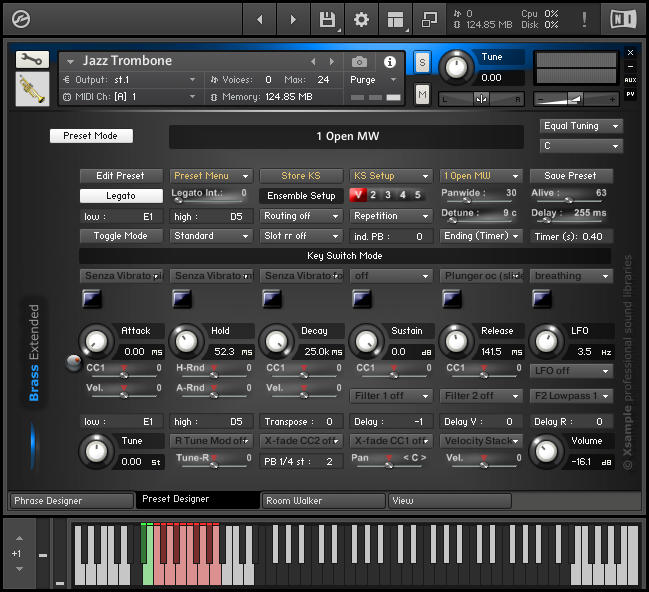Switch to the Phrase Designer tab
The image size is (649, 592).
pyautogui.click(x=71, y=501)
